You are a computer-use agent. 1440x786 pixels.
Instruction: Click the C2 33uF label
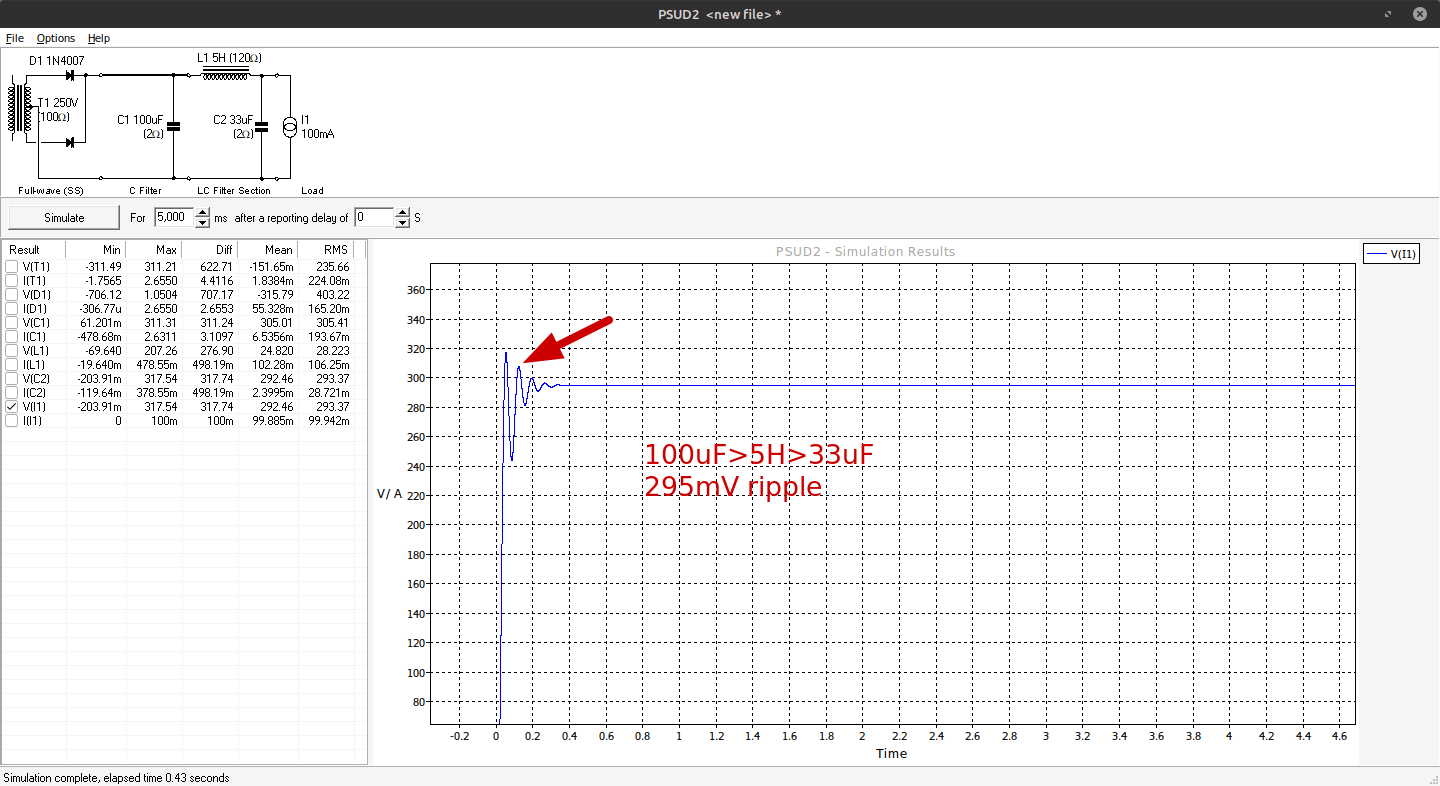tap(232, 120)
